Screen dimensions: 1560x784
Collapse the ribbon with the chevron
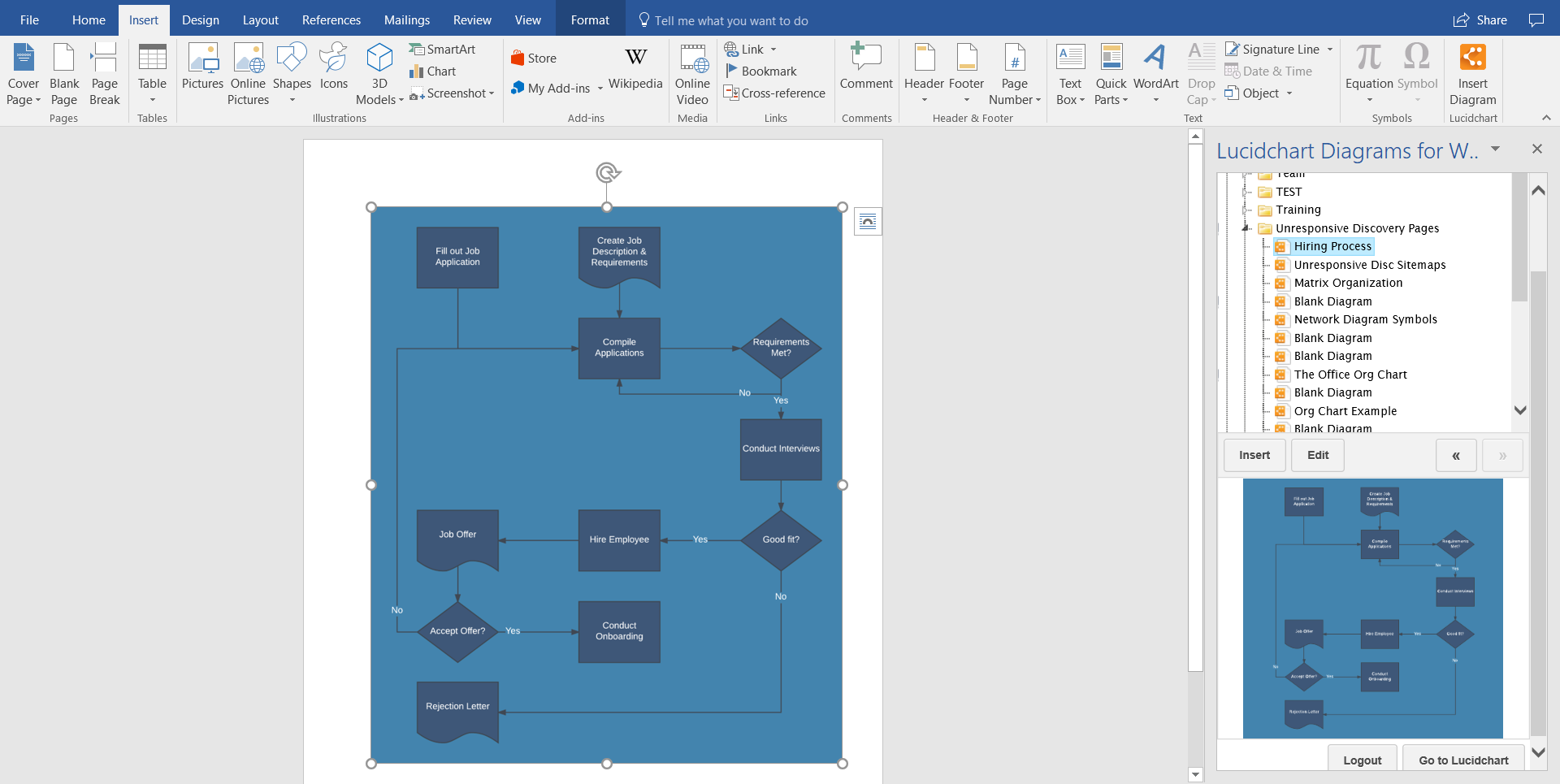[x=1546, y=118]
